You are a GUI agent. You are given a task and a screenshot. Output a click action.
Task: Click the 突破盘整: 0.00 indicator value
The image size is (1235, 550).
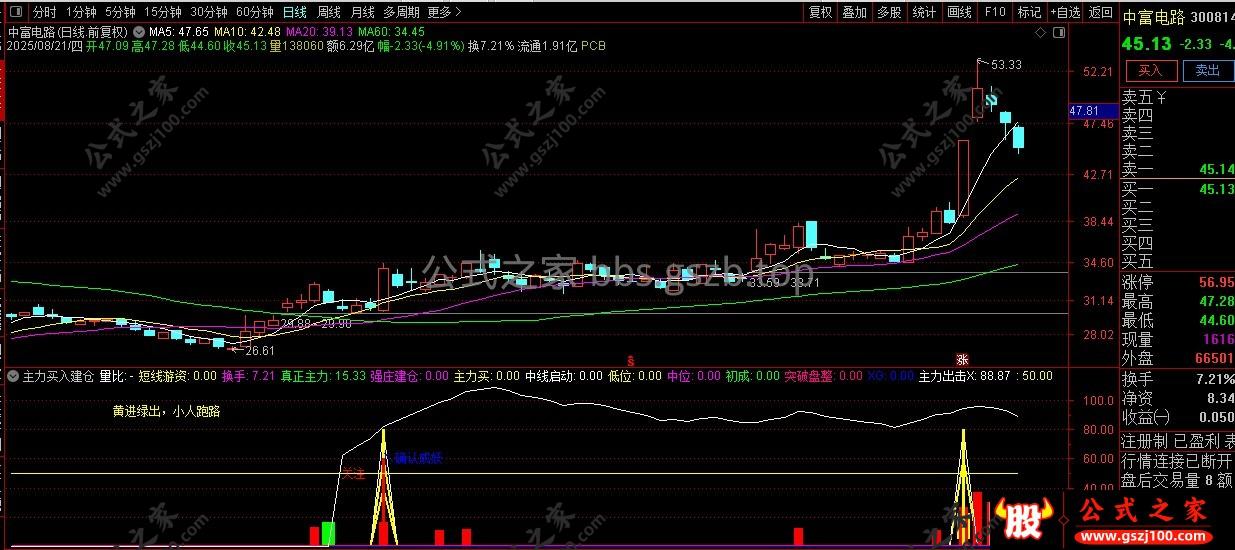click(823, 377)
